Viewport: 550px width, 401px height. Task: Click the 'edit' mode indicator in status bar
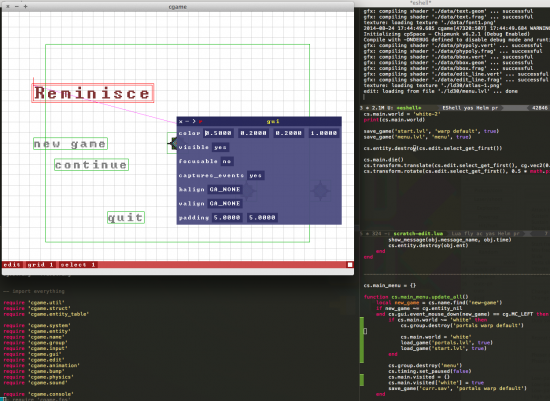pyautogui.click(x=12, y=265)
